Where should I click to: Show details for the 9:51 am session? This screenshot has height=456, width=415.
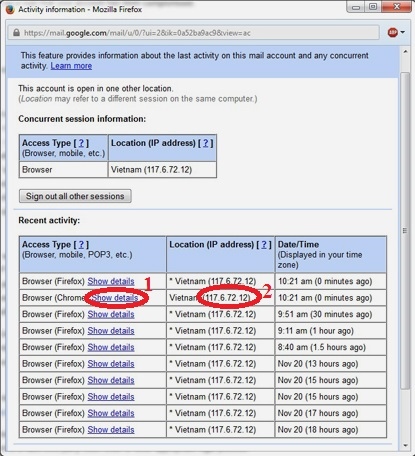pyautogui.click(x=111, y=314)
